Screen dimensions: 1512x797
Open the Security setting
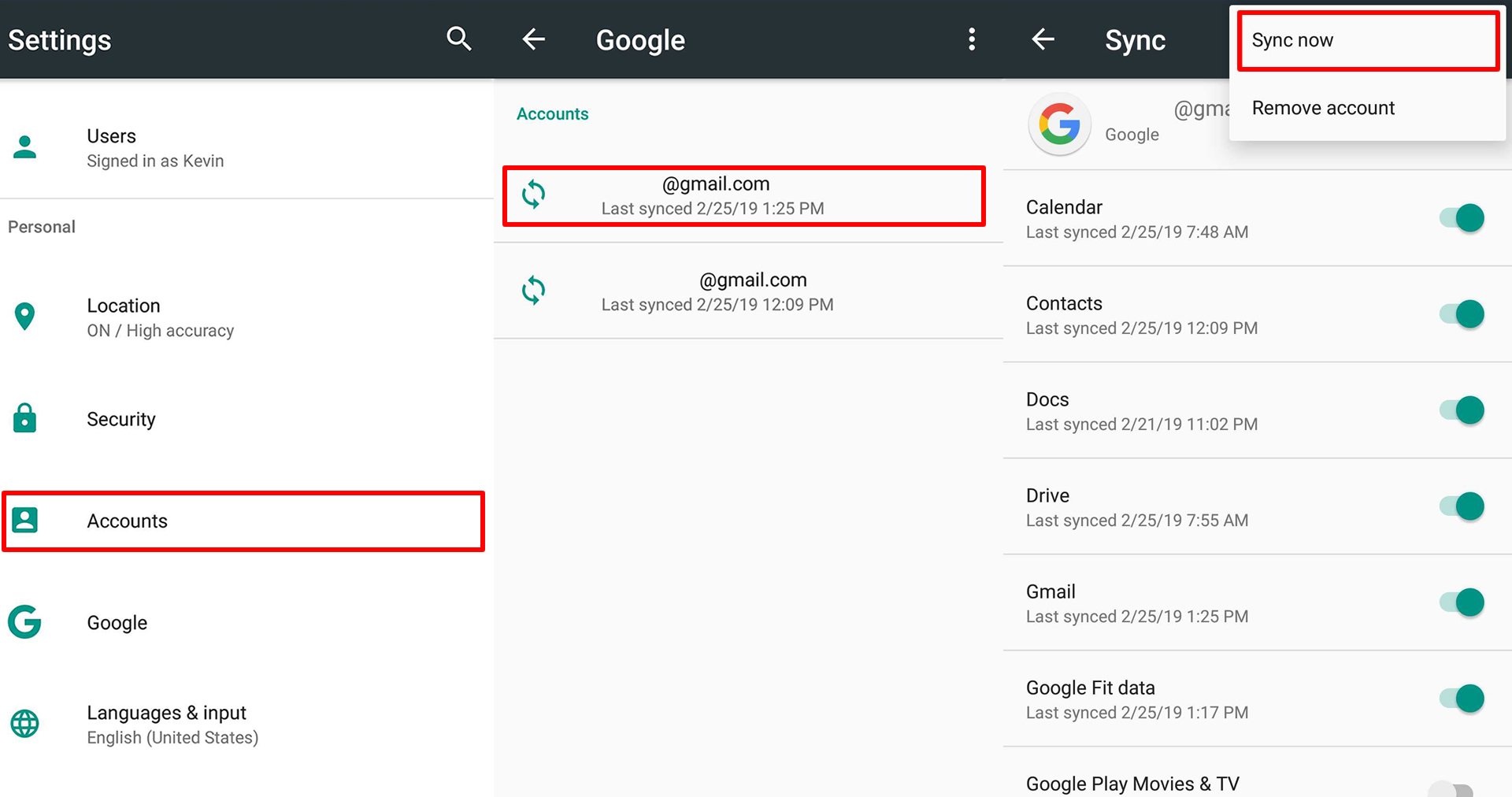tap(246, 419)
